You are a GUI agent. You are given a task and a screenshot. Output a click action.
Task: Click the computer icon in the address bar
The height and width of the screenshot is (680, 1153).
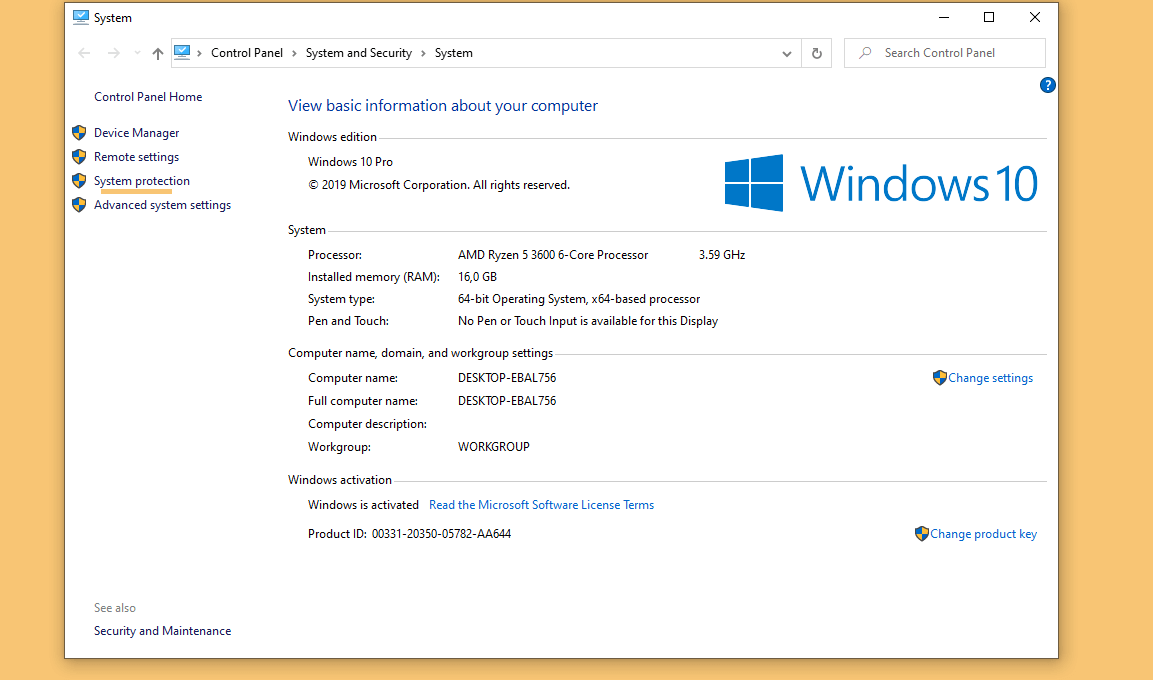(x=182, y=52)
